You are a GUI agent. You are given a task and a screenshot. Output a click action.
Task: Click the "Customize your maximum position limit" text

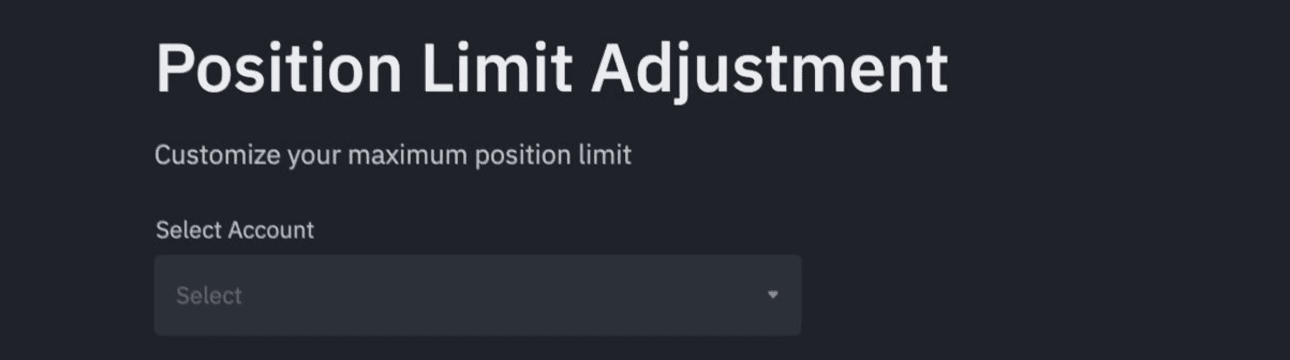point(393,156)
